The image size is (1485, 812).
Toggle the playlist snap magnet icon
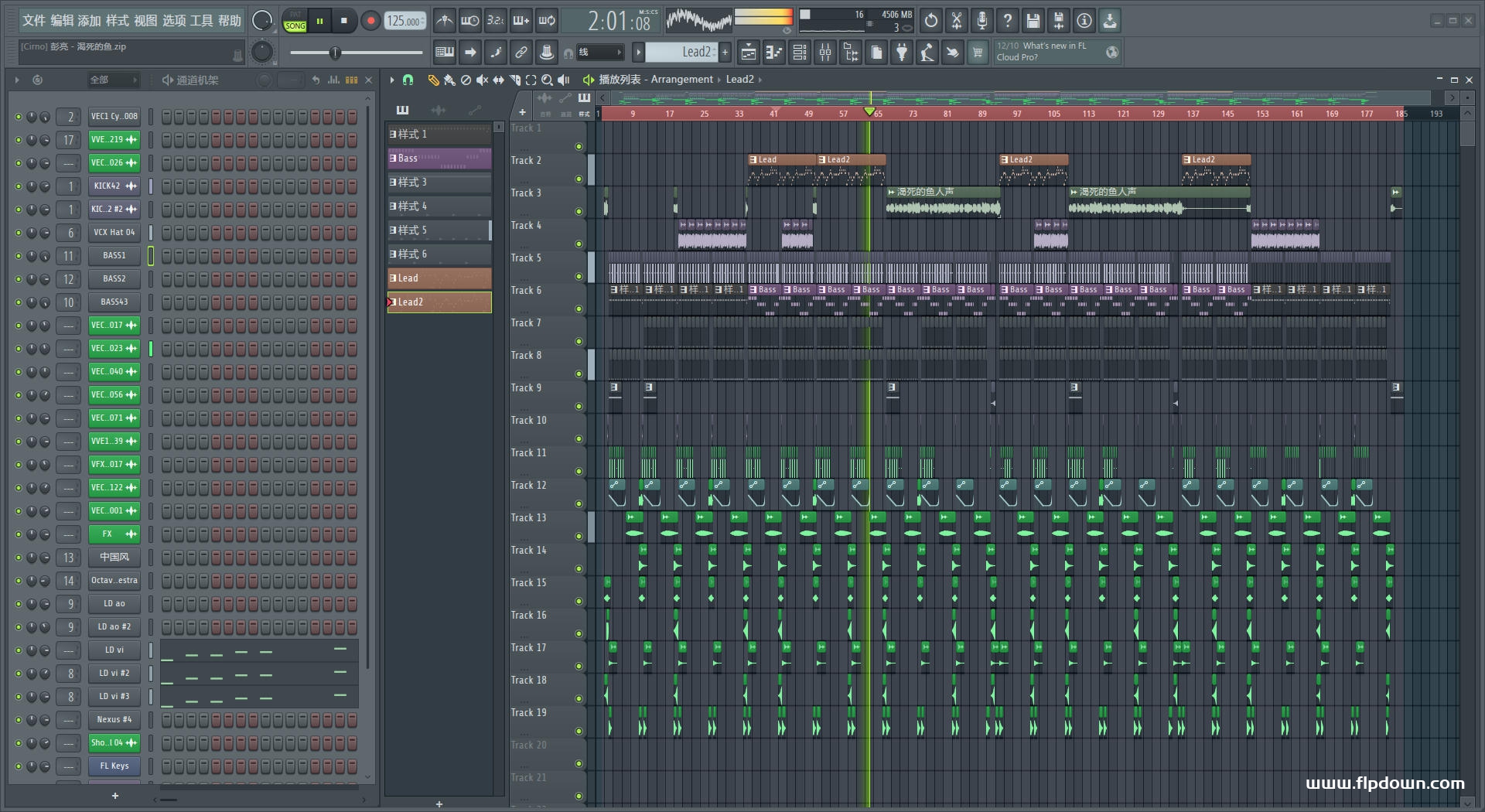point(408,80)
